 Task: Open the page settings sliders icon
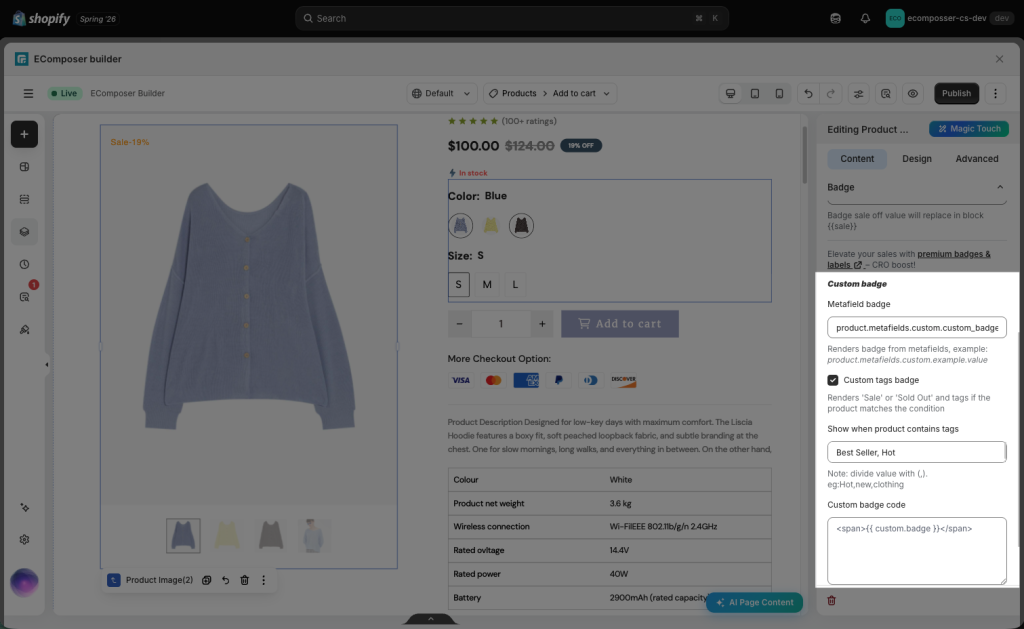click(858, 93)
